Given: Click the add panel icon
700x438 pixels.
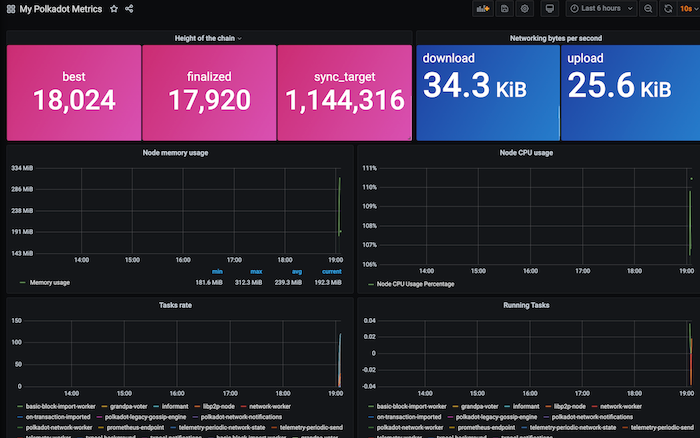Looking at the screenshot, I should click(483, 9).
